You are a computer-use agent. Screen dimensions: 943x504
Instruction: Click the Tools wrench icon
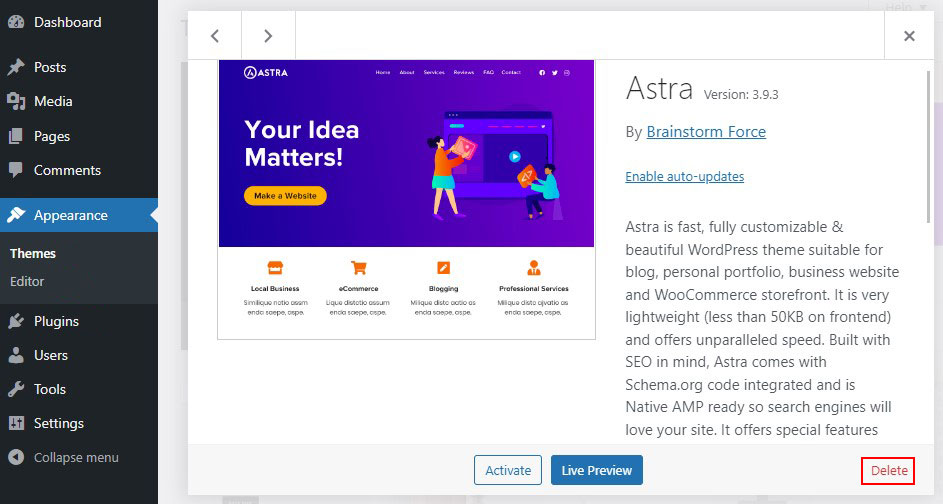click(x=16, y=389)
